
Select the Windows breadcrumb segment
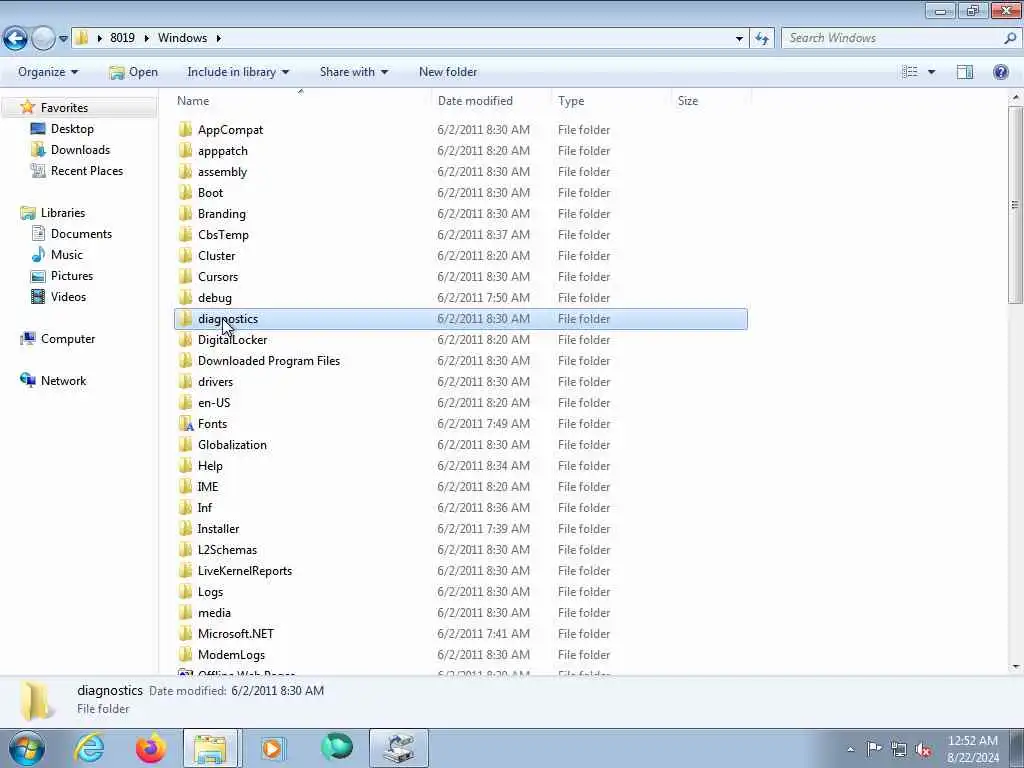[182, 38]
